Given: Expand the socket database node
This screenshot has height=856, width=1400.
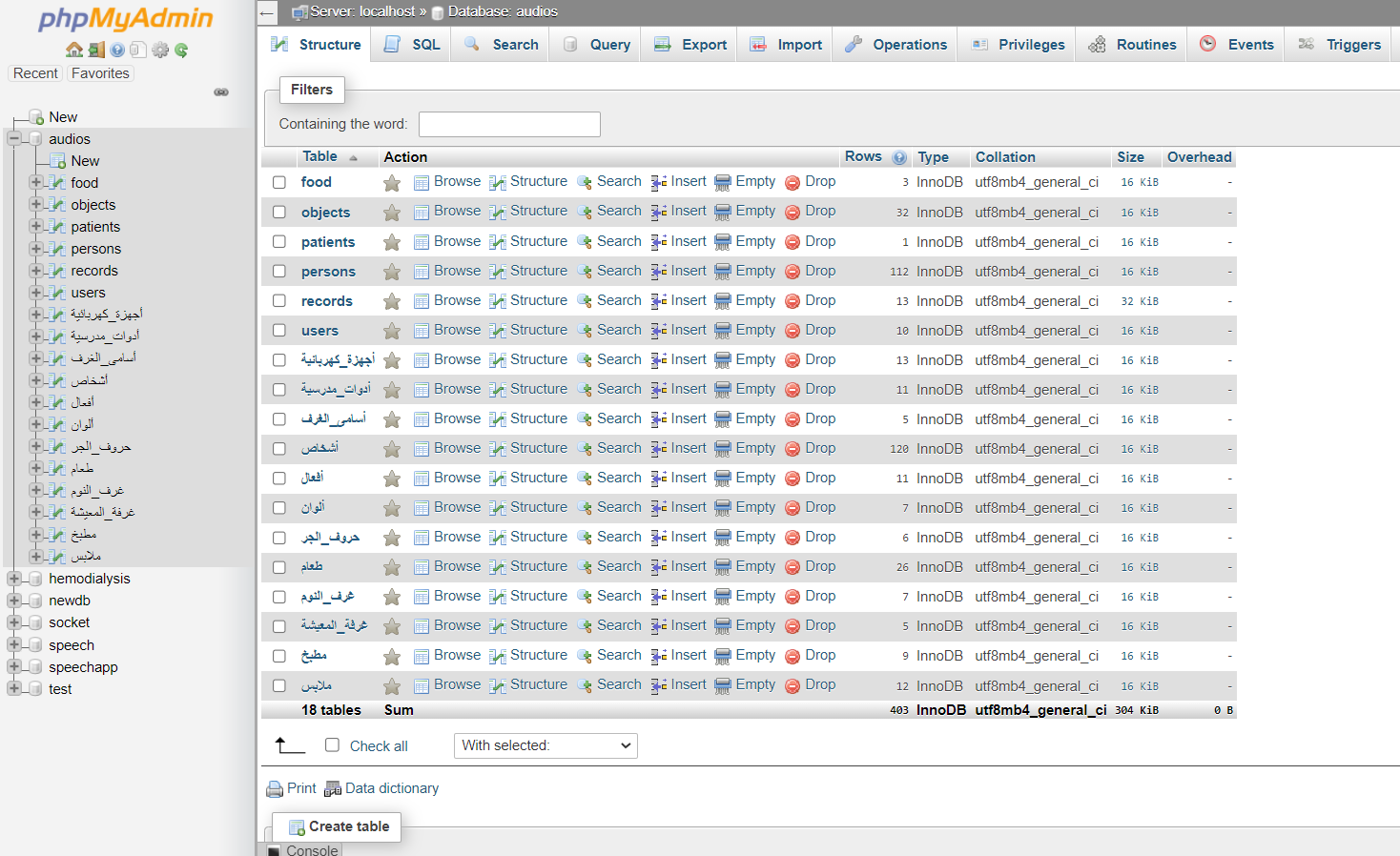Looking at the screenshot, I should [14, 622].
